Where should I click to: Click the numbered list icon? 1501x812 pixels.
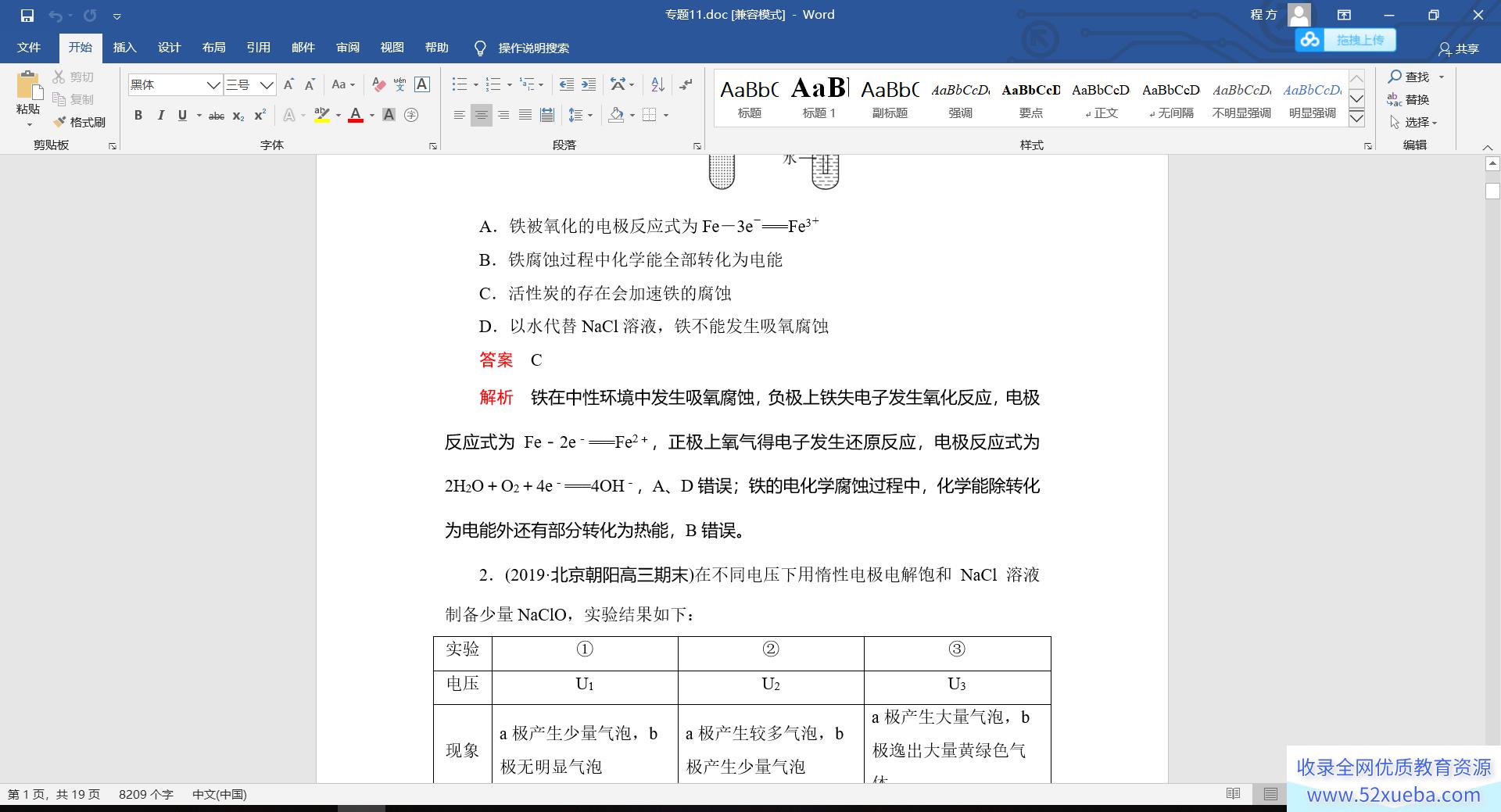(493, 84)
